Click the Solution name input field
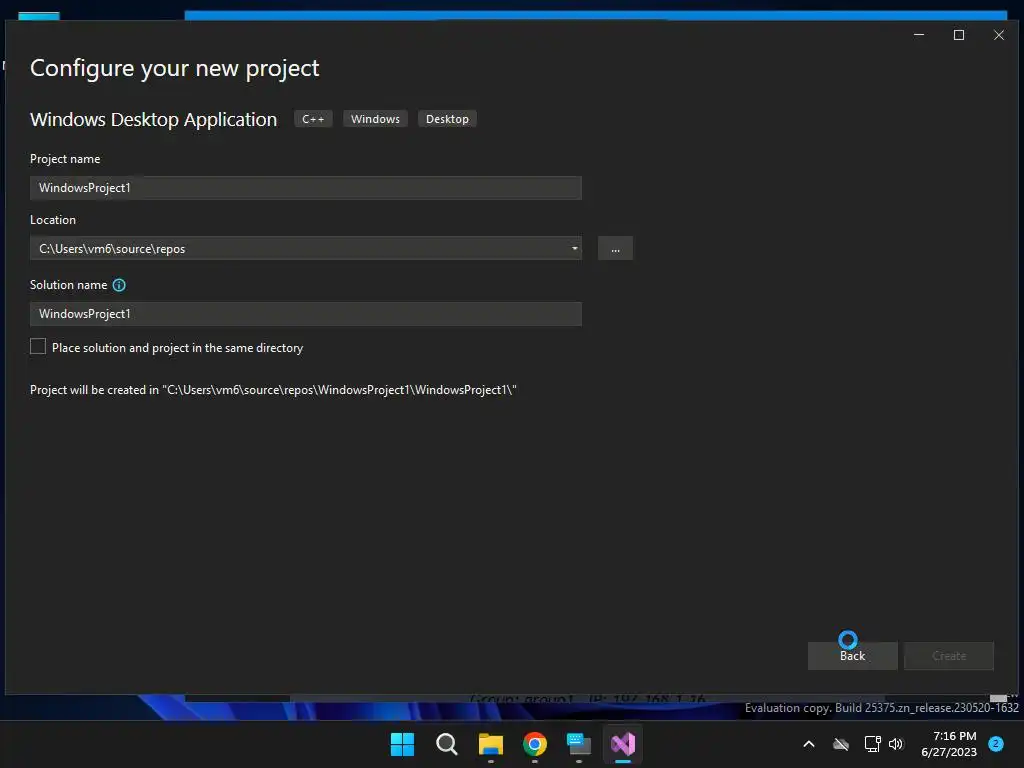The width and height of the screenshot is (1024, 768). tap(306, 314)
